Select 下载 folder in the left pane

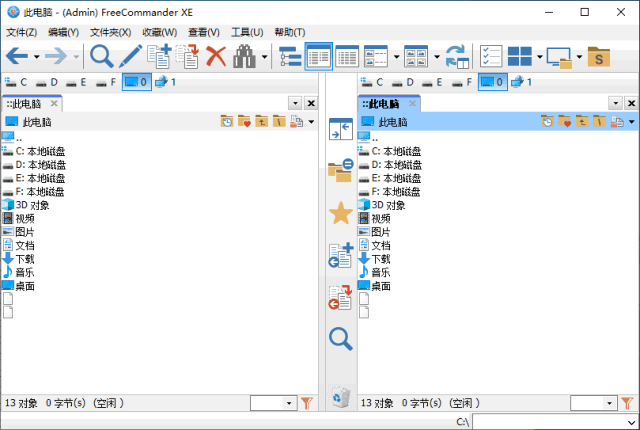pyautogui.click(x=24, y=258)
